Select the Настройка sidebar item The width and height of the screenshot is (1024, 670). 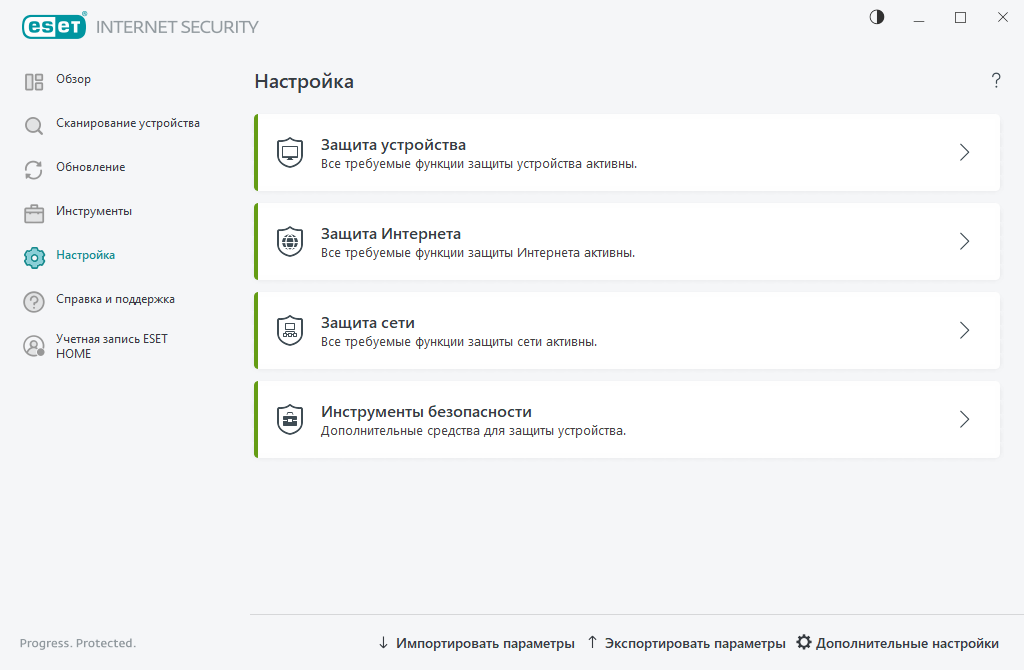tap(86, 255)
